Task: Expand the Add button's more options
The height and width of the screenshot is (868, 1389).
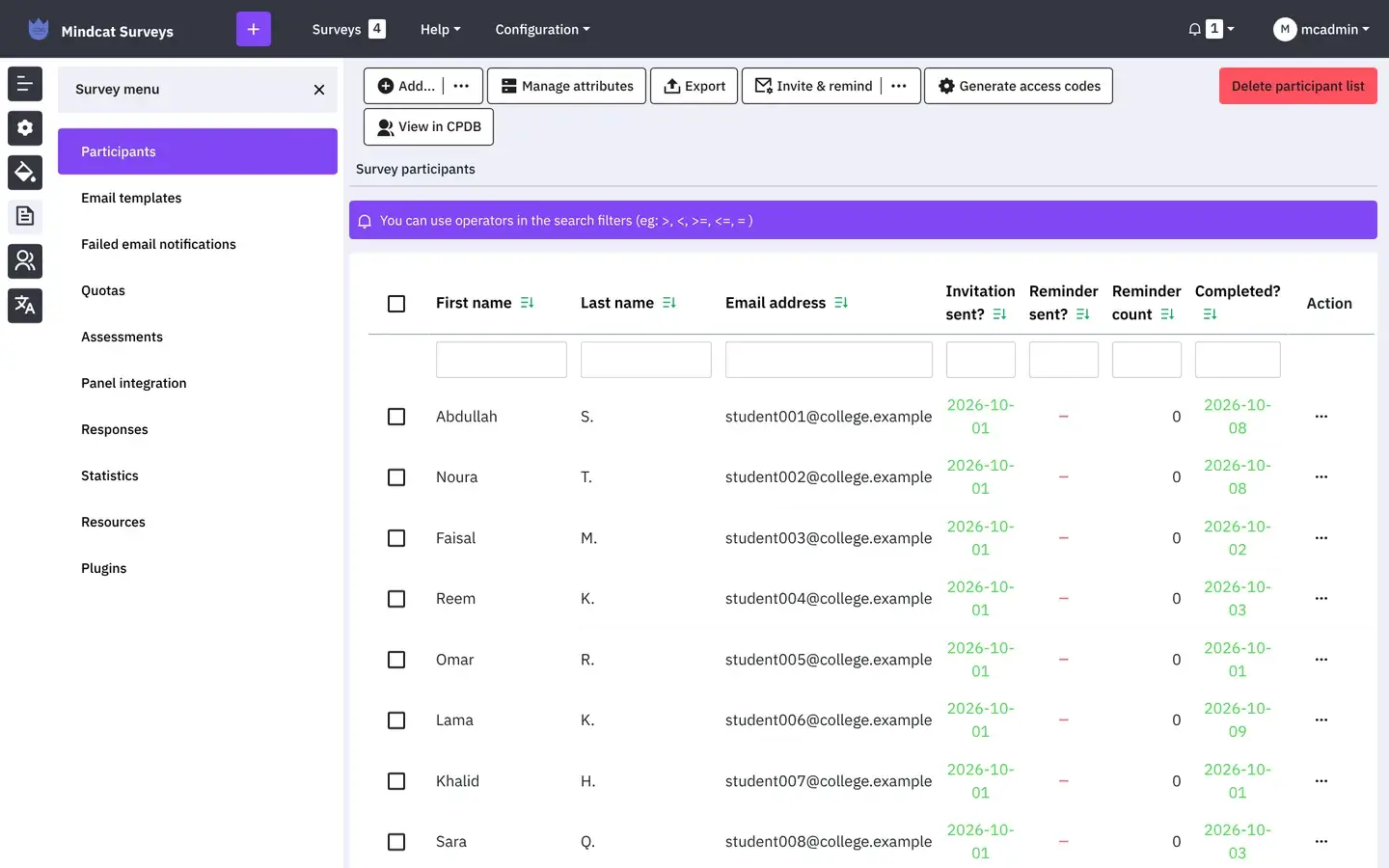Action: click(462, 86)
